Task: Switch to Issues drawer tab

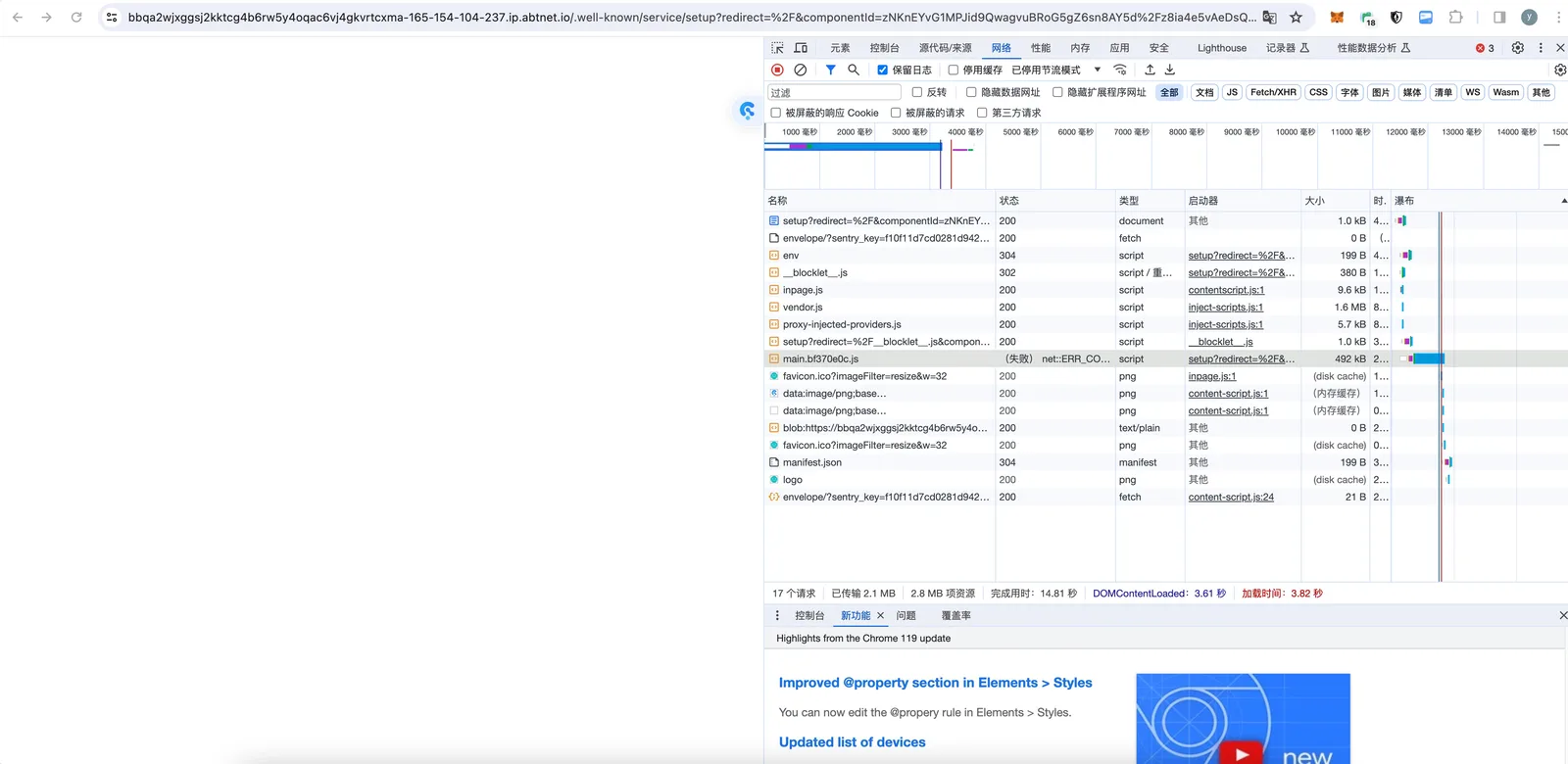Action: pos(906,615)
